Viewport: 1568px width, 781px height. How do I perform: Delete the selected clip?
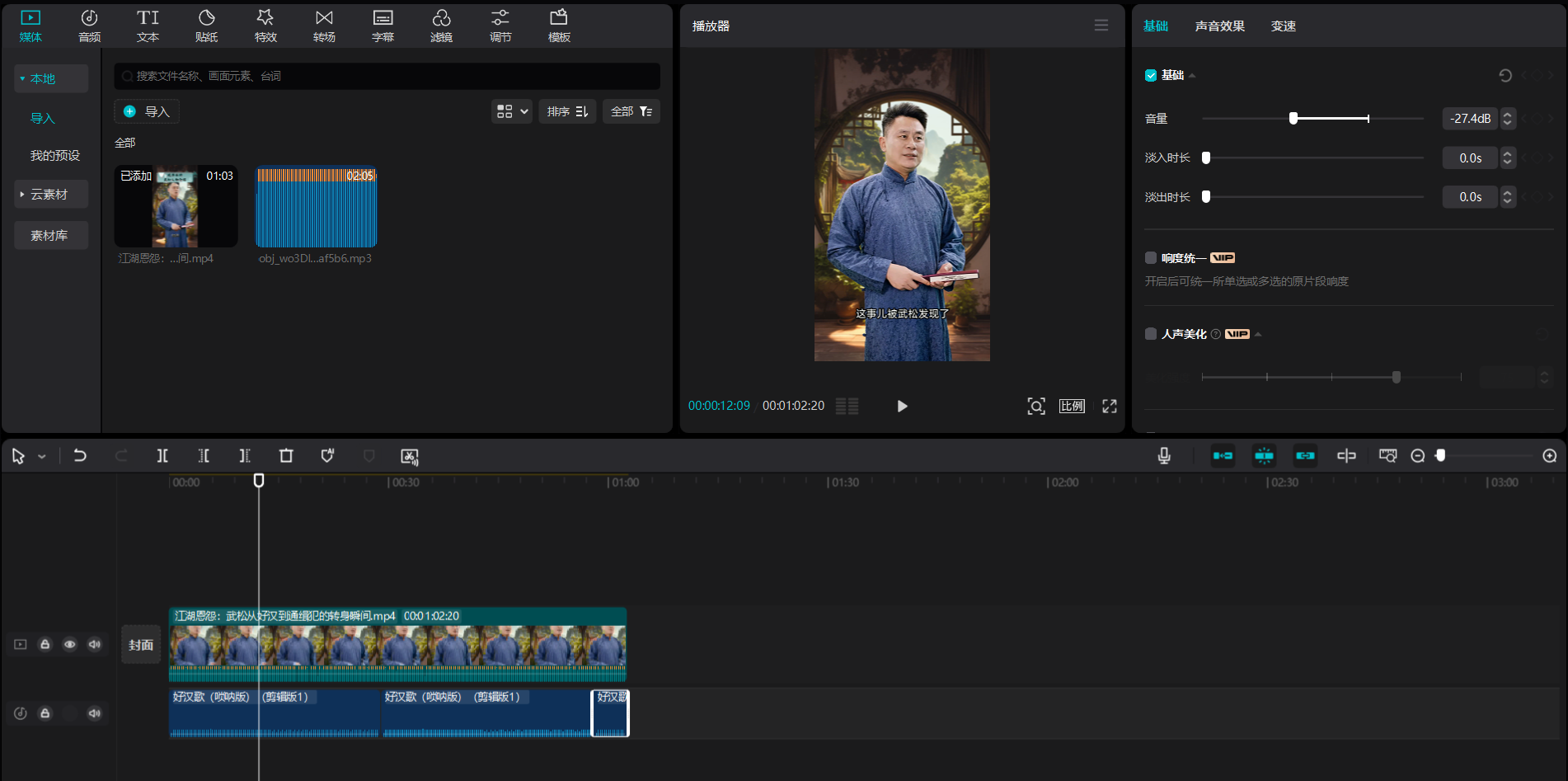click(286, 455)
